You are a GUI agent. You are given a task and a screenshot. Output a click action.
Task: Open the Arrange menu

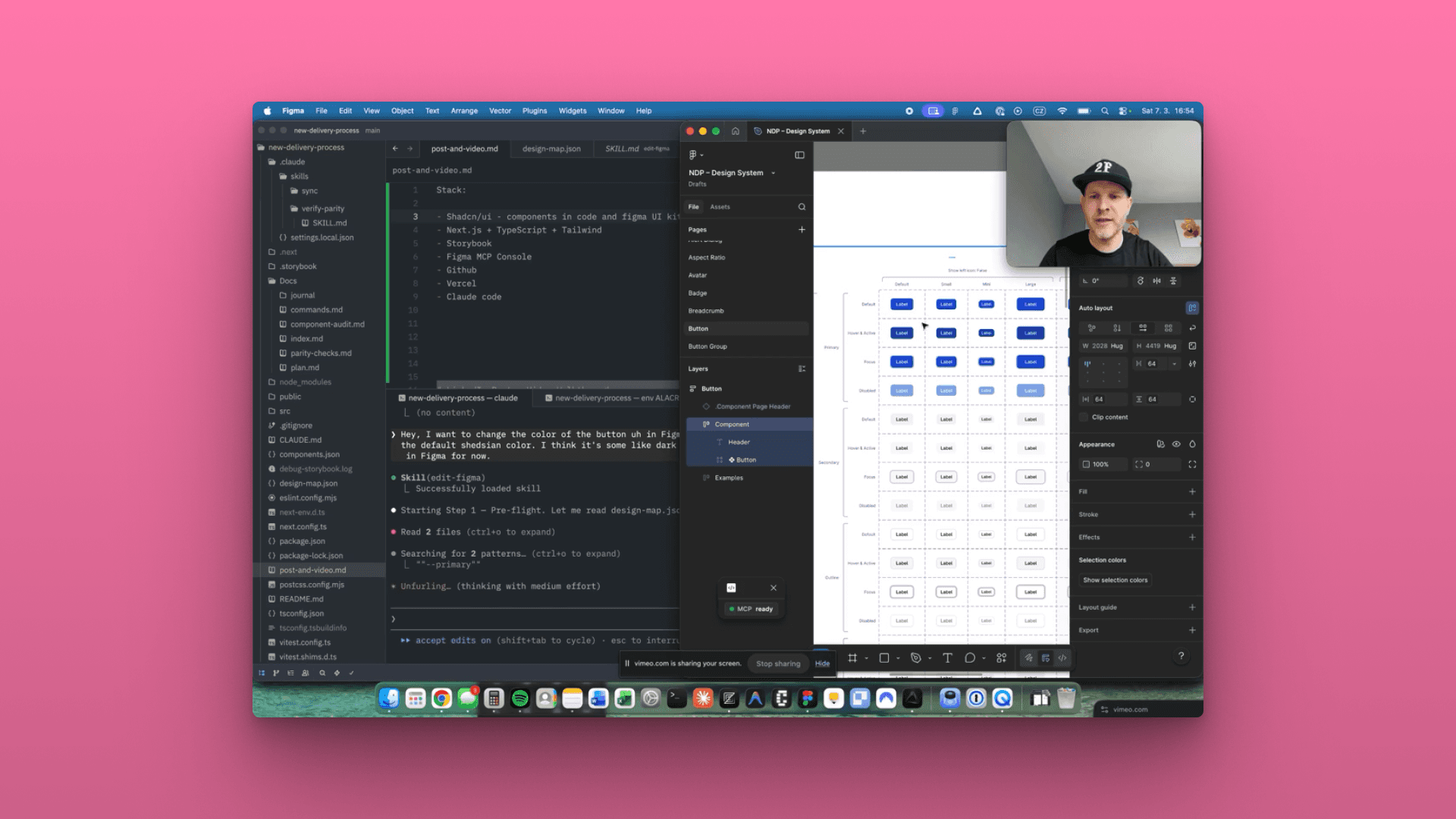click(x=464, y=111)
